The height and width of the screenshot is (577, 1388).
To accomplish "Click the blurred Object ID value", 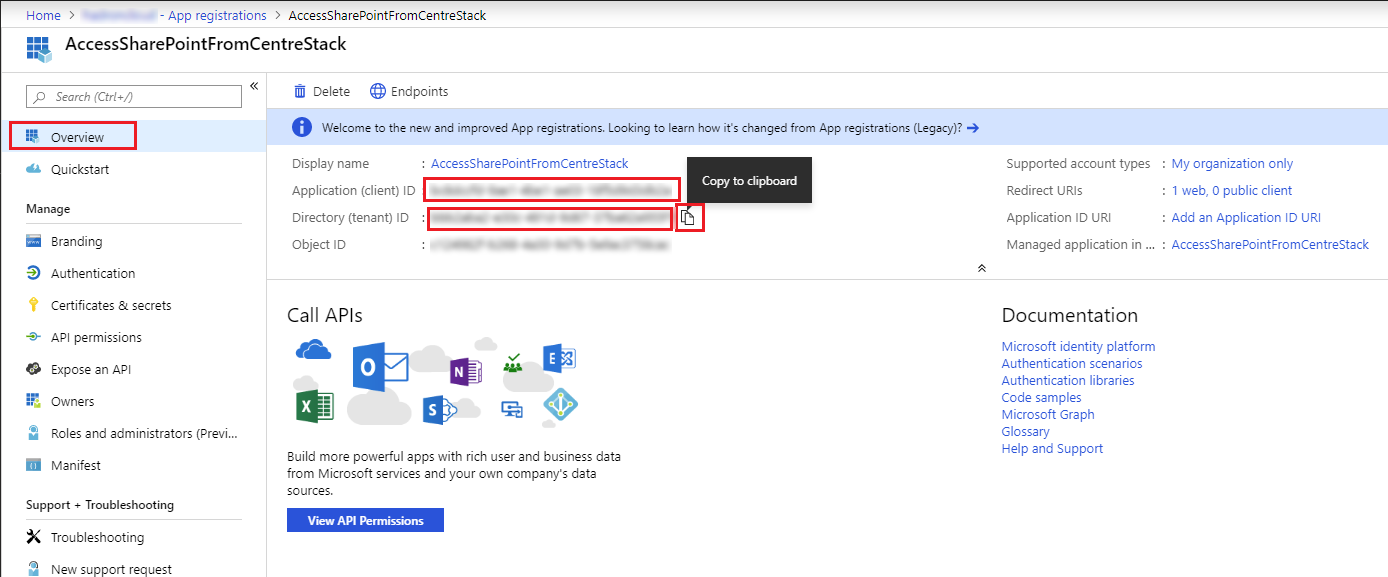I will click(549, 244).
